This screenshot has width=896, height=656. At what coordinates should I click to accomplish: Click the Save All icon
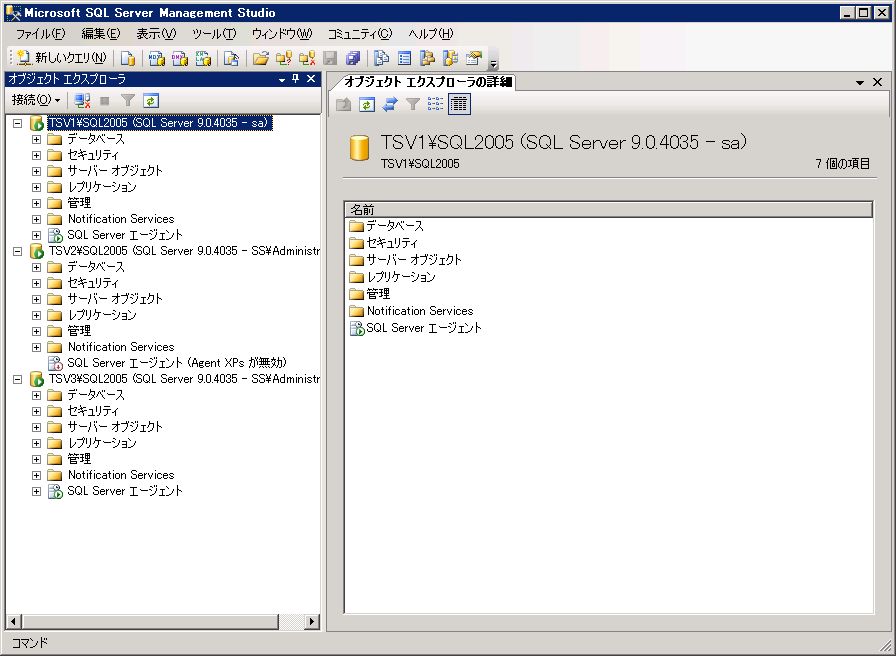coord(354,58)
